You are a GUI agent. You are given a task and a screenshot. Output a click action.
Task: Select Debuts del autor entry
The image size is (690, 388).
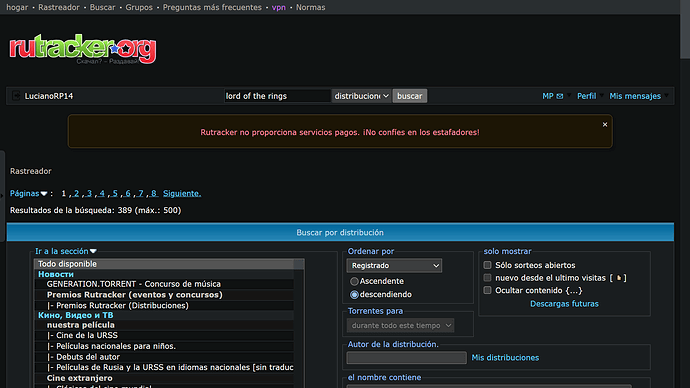164,357
